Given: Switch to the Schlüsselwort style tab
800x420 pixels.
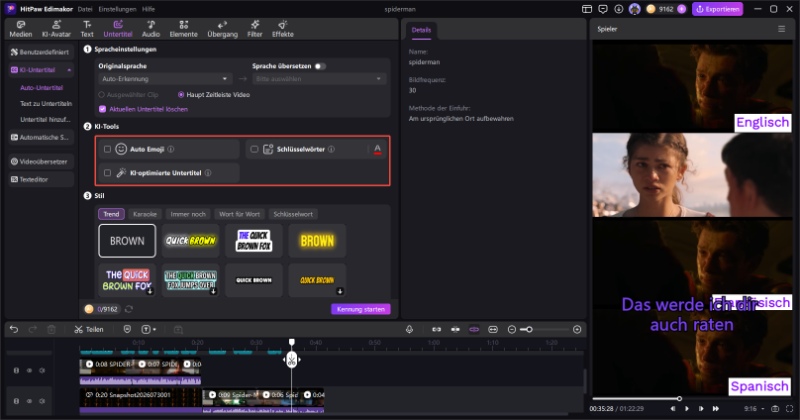Looking at the screenshot, I should pyautogui.click(x=293, y=214).
